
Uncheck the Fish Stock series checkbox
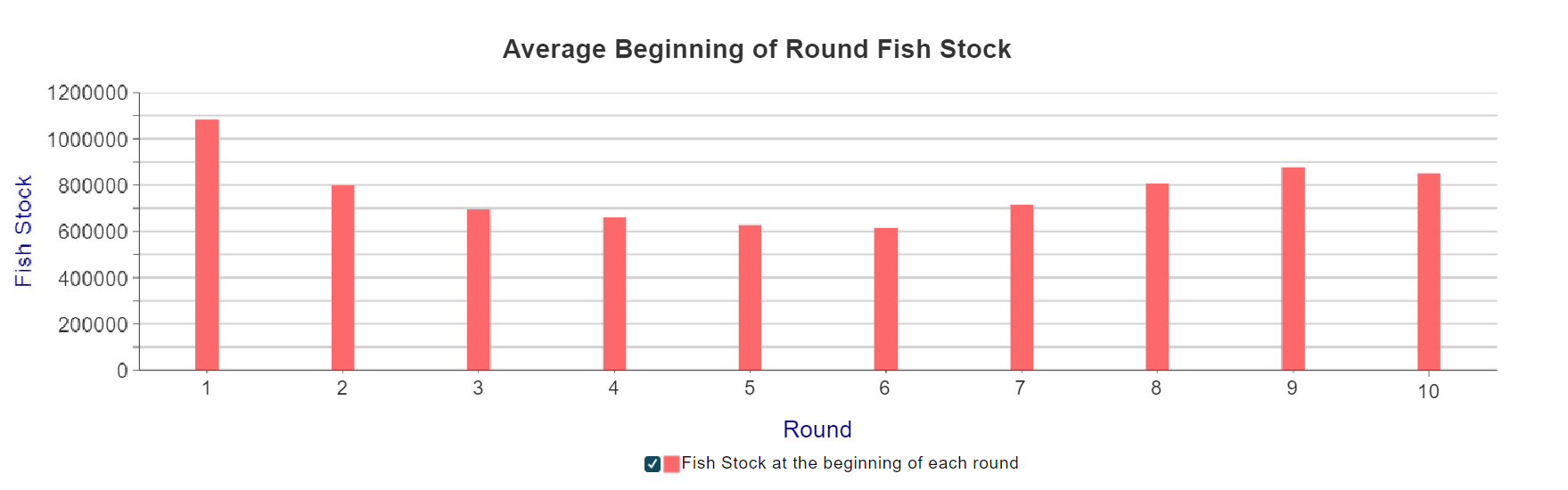tap(653, 463)
